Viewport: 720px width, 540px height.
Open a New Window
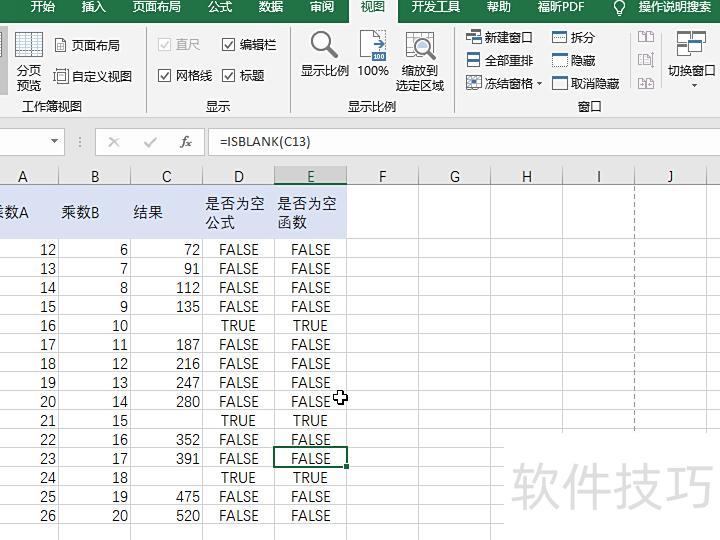[x=499, y=37]
